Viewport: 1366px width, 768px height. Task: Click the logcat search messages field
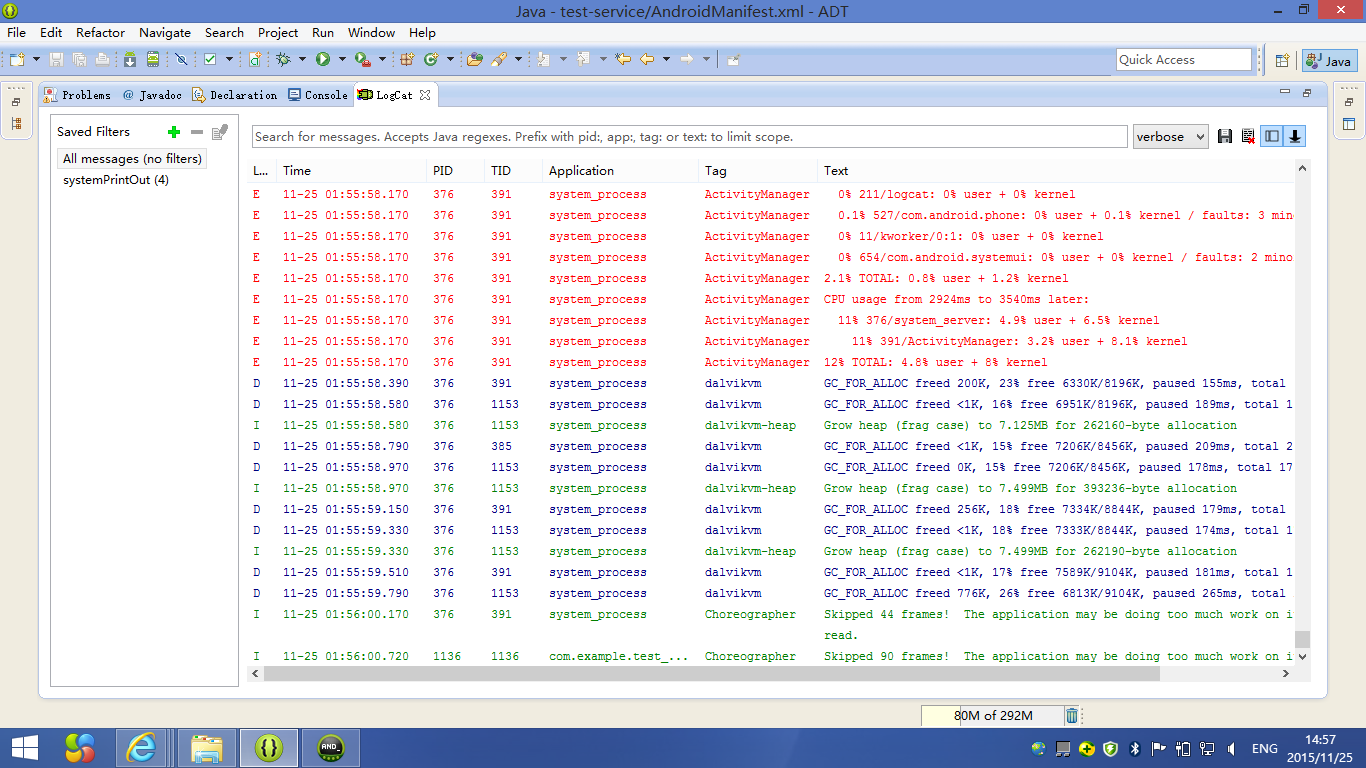click(689, 137)
